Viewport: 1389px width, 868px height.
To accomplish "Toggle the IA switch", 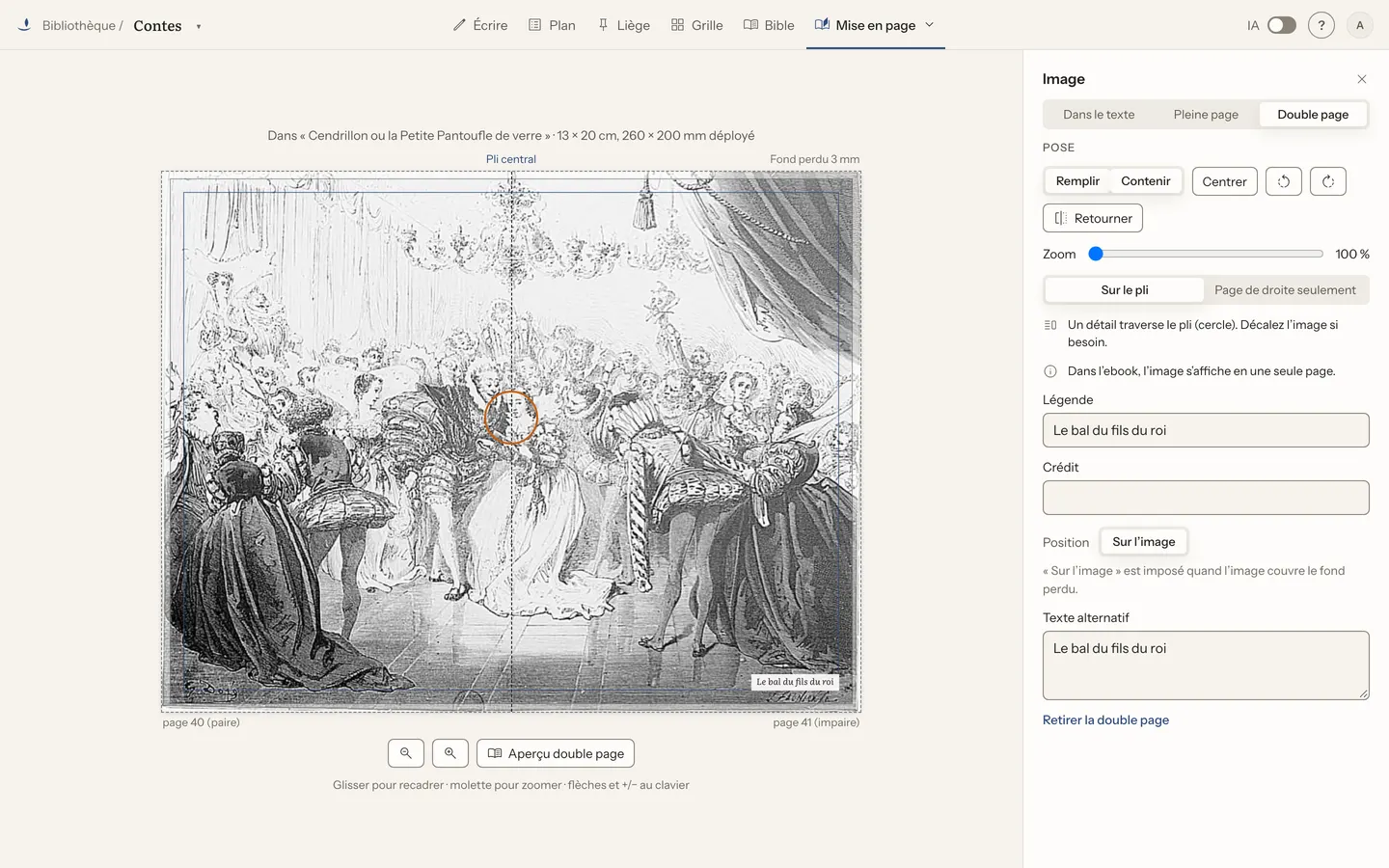I will [1281, 25].
